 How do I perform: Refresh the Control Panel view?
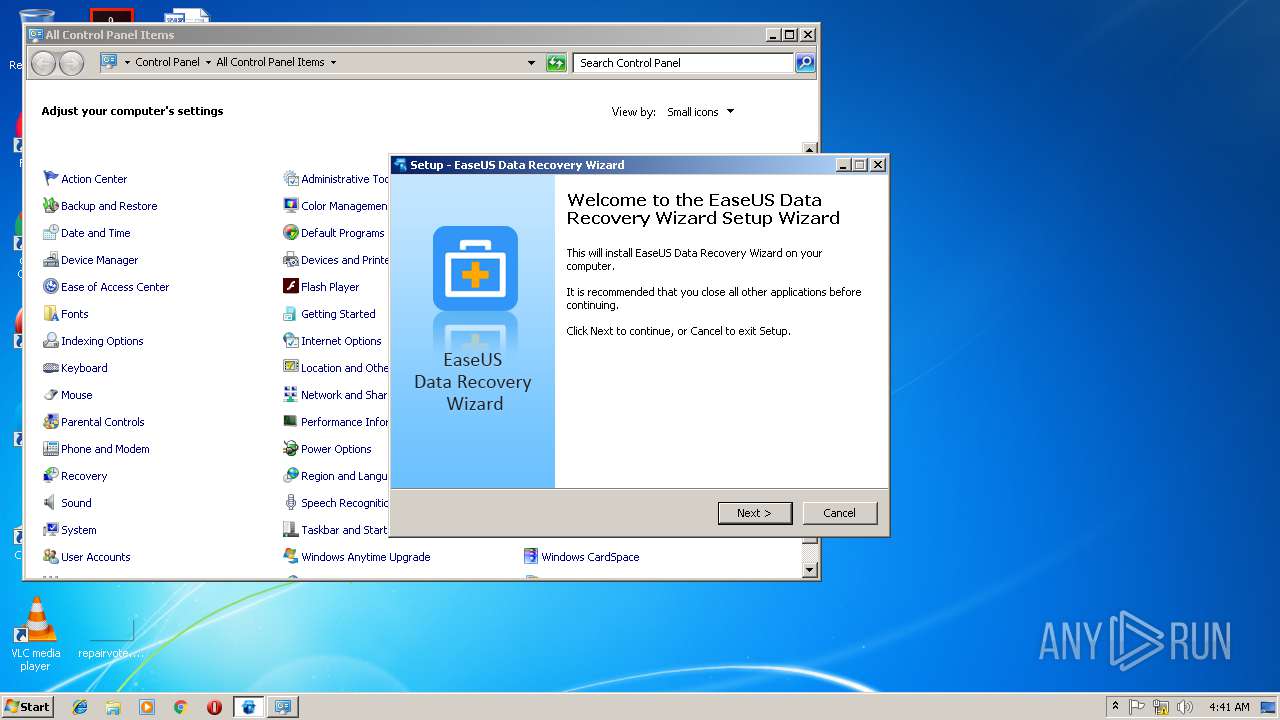(556, 63)
